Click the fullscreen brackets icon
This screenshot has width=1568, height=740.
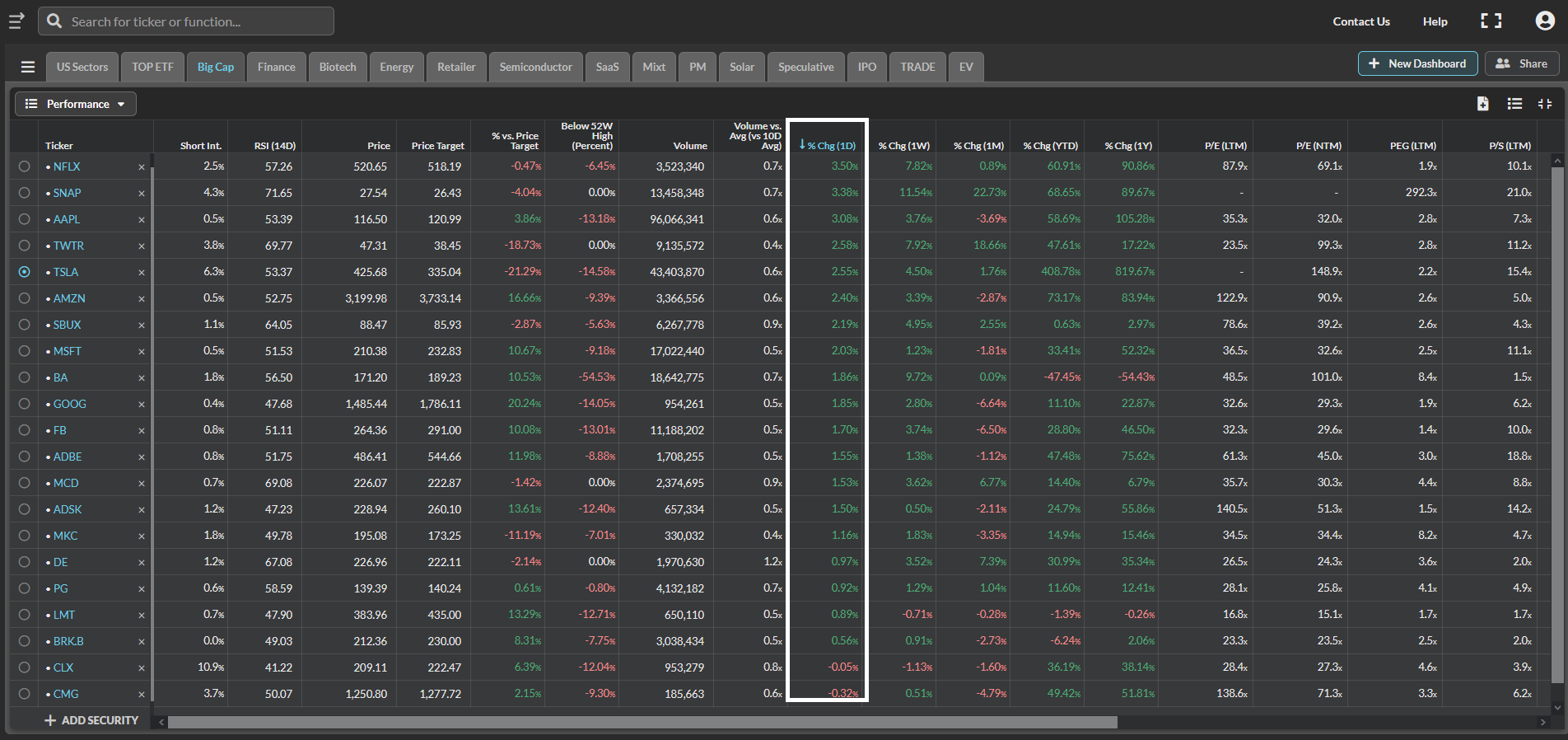(1491, 21)
